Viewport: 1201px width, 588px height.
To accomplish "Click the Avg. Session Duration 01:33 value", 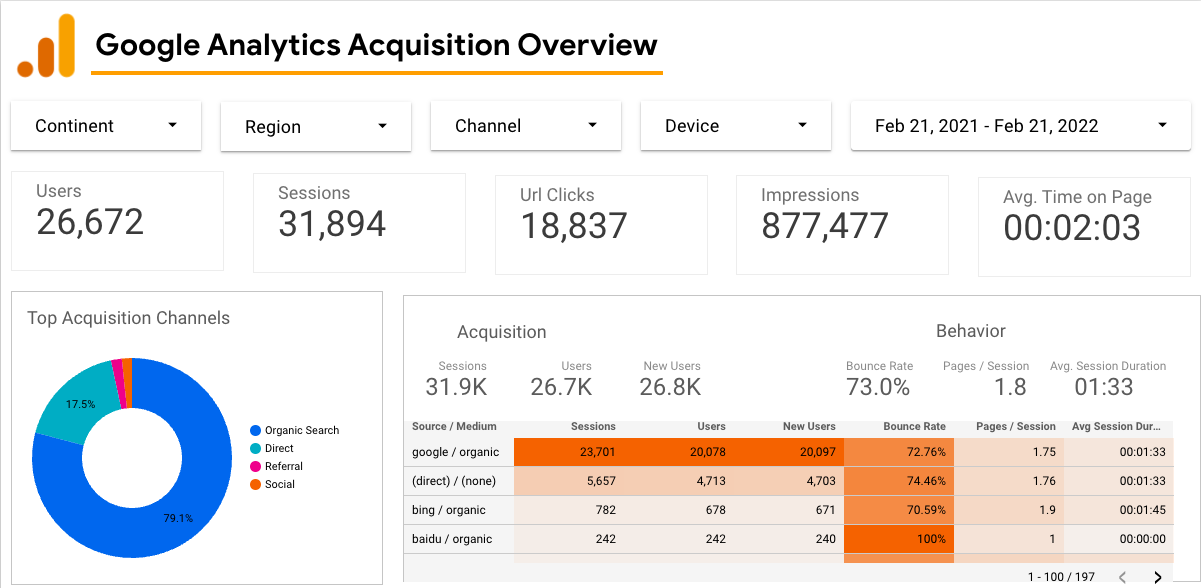I will pyautogui.click(x=1104, y=387).
